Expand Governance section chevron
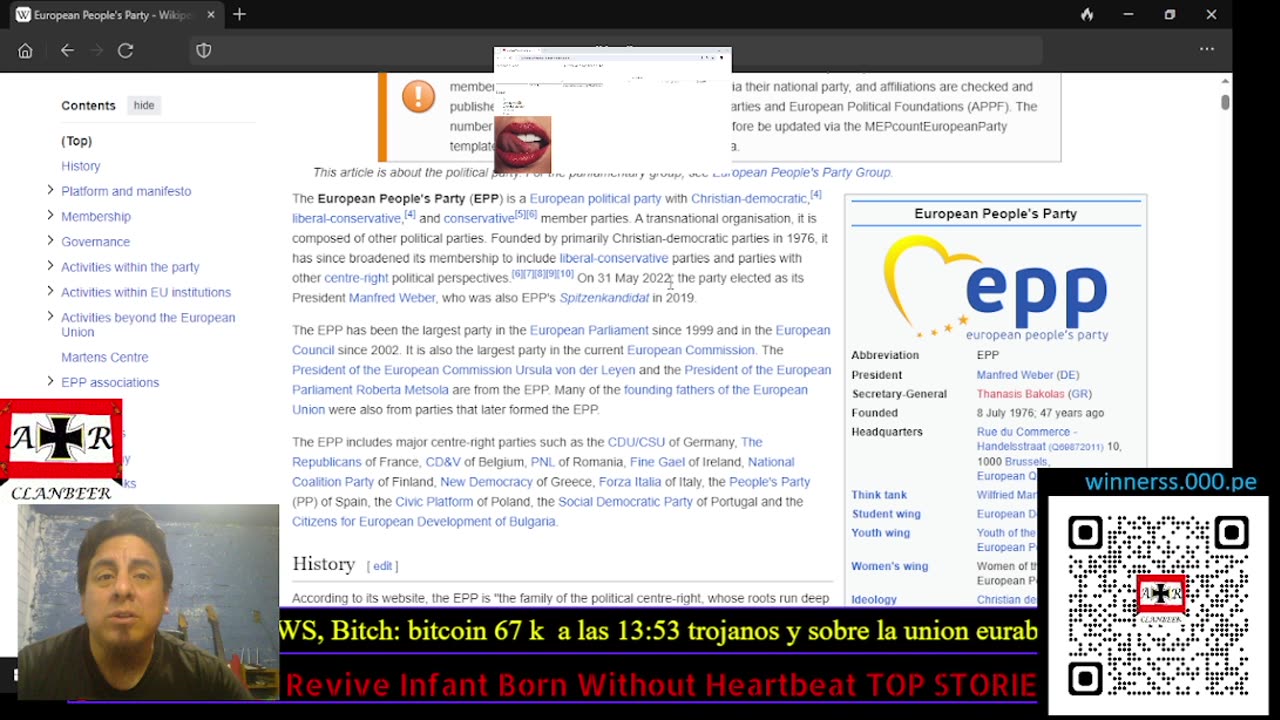The width and height of the screenshot is (1280, 720). 50,240
